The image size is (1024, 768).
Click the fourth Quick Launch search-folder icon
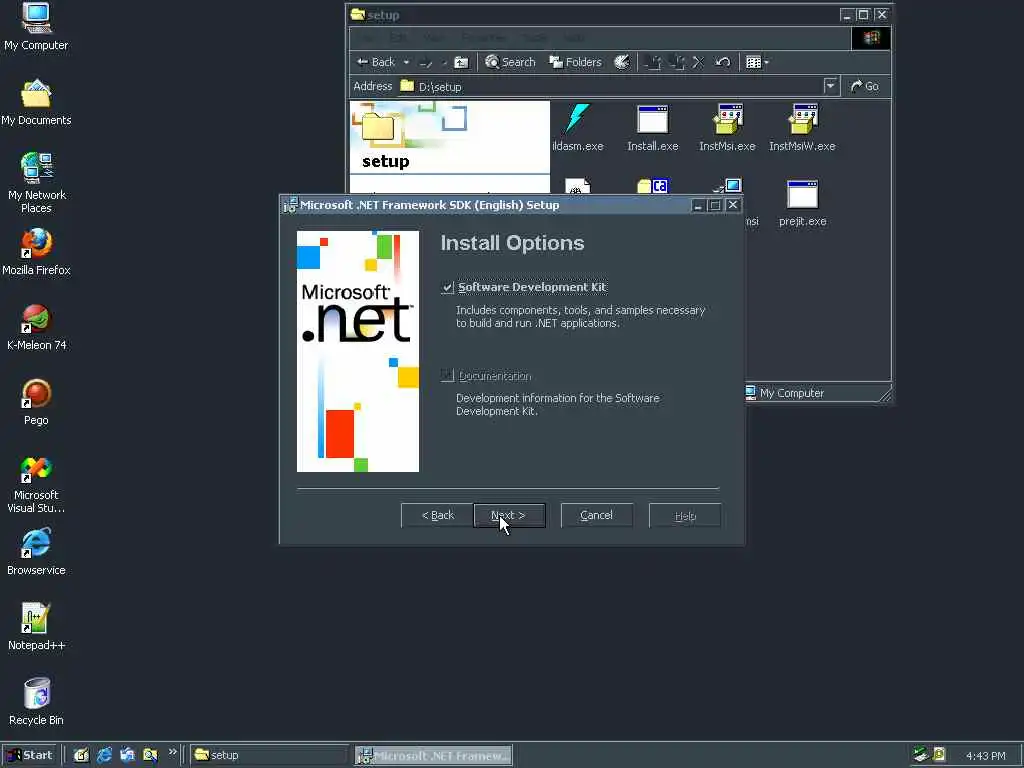point(150,755)
